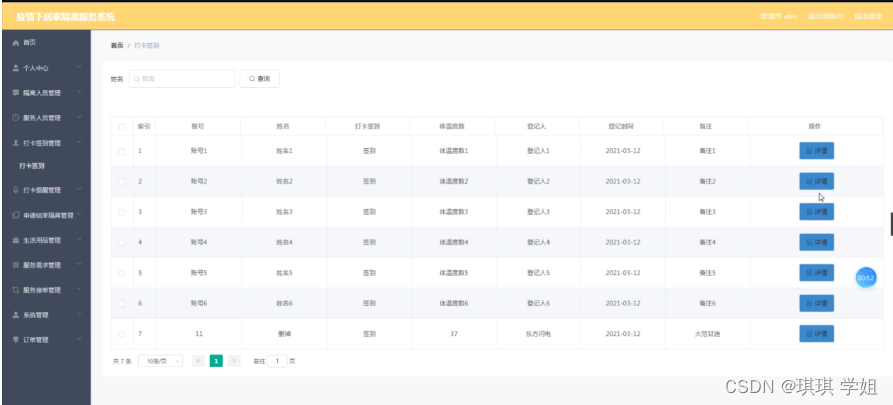Click the cell 大范甘迪
This screenshot has height=405, width=893.
(707, 334)
